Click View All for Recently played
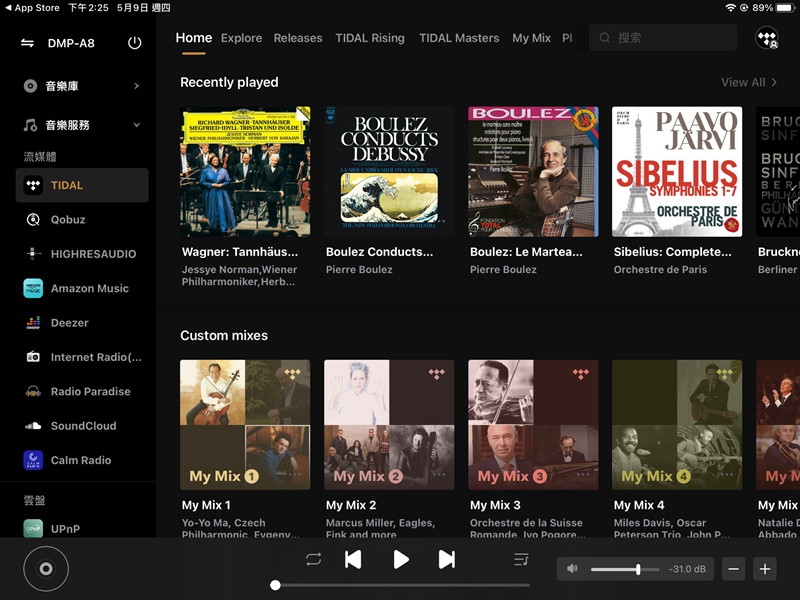 click(x=748, y=82)
